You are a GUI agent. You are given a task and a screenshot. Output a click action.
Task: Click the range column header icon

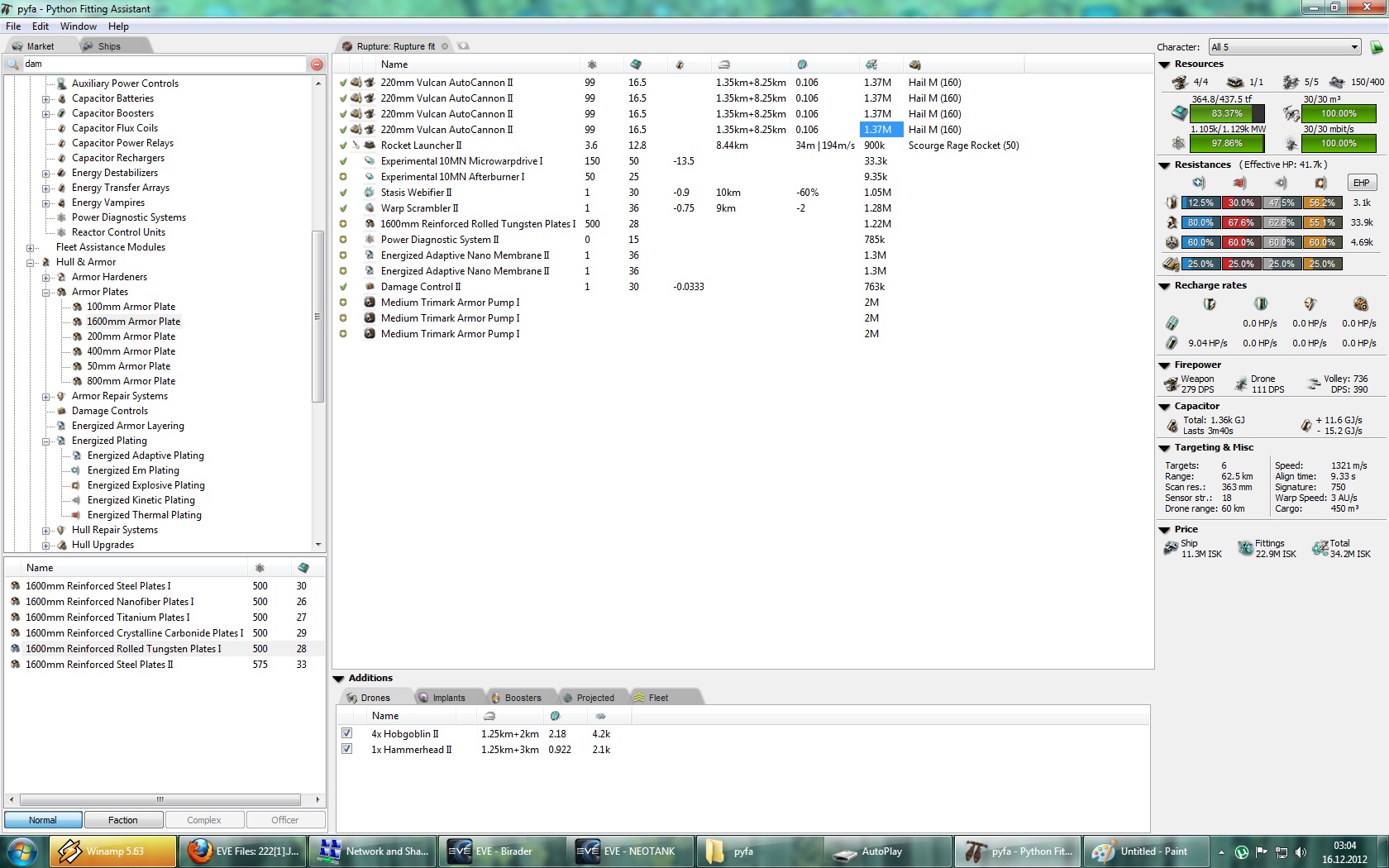(724, 64)
